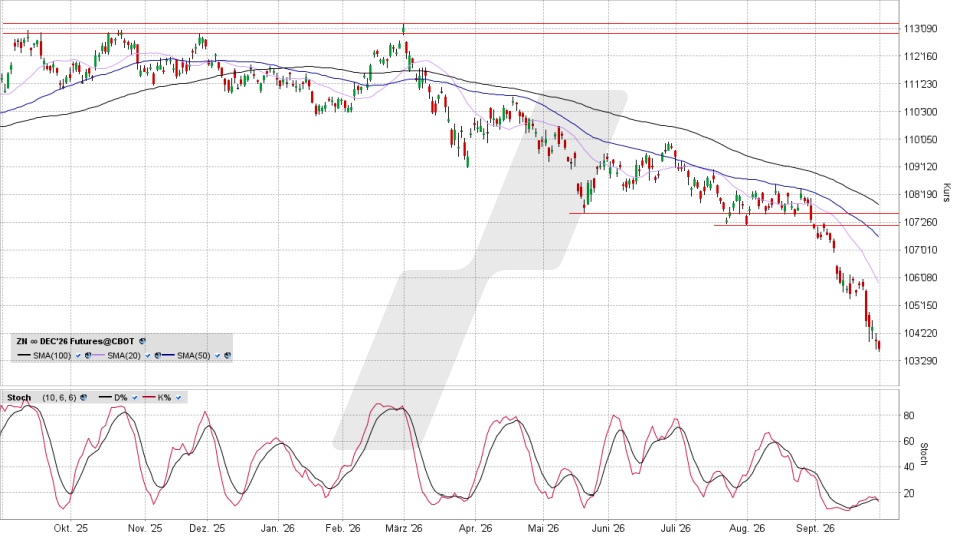Screen dimensions: 960x540
Task: Click the SMA(20) legend label
Action: pyautogui.click(x=124, y=356)
